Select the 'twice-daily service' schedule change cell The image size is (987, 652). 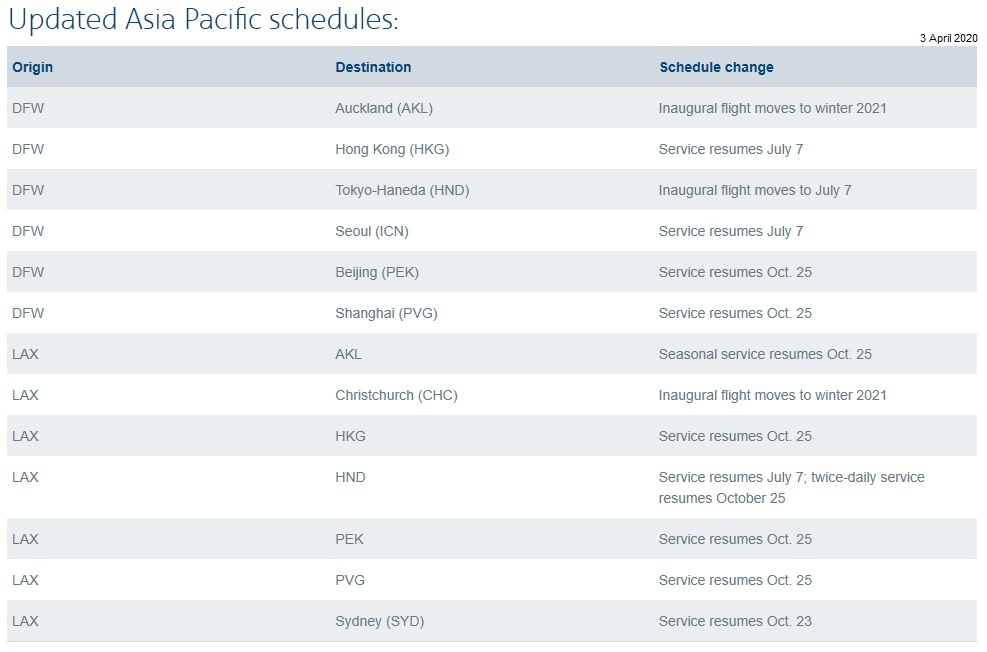pyautogui.click(x=791, y=488)
